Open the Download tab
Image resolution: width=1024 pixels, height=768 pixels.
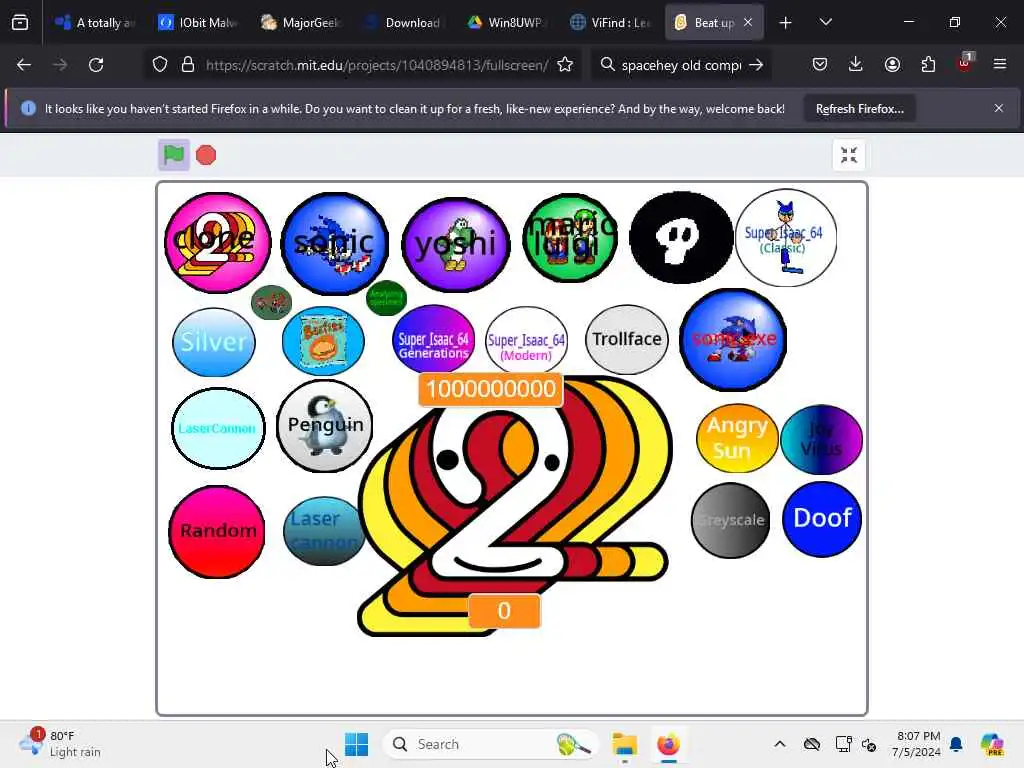pos(405,23)
